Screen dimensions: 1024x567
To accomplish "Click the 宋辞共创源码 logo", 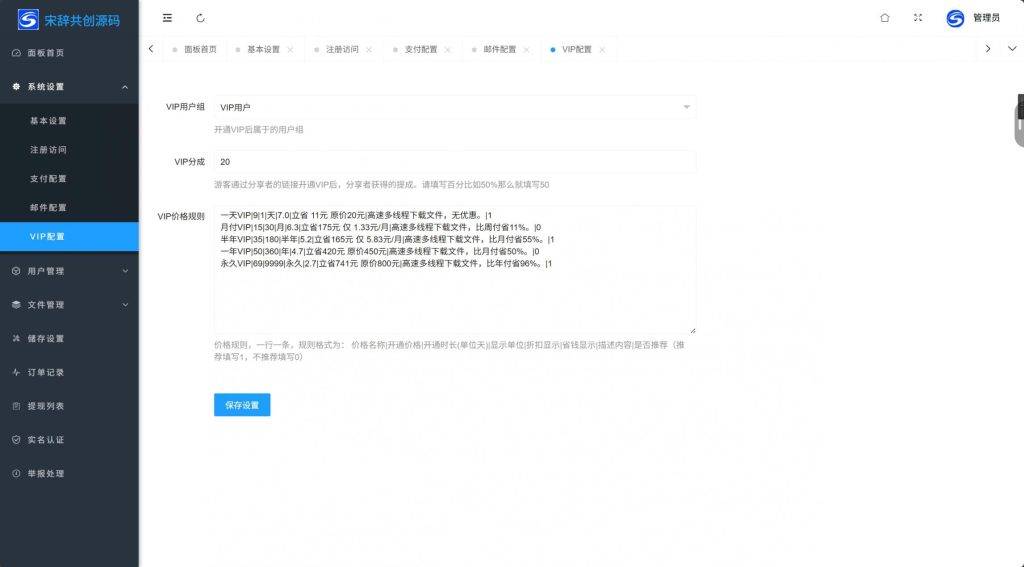I will coord(69,20).
